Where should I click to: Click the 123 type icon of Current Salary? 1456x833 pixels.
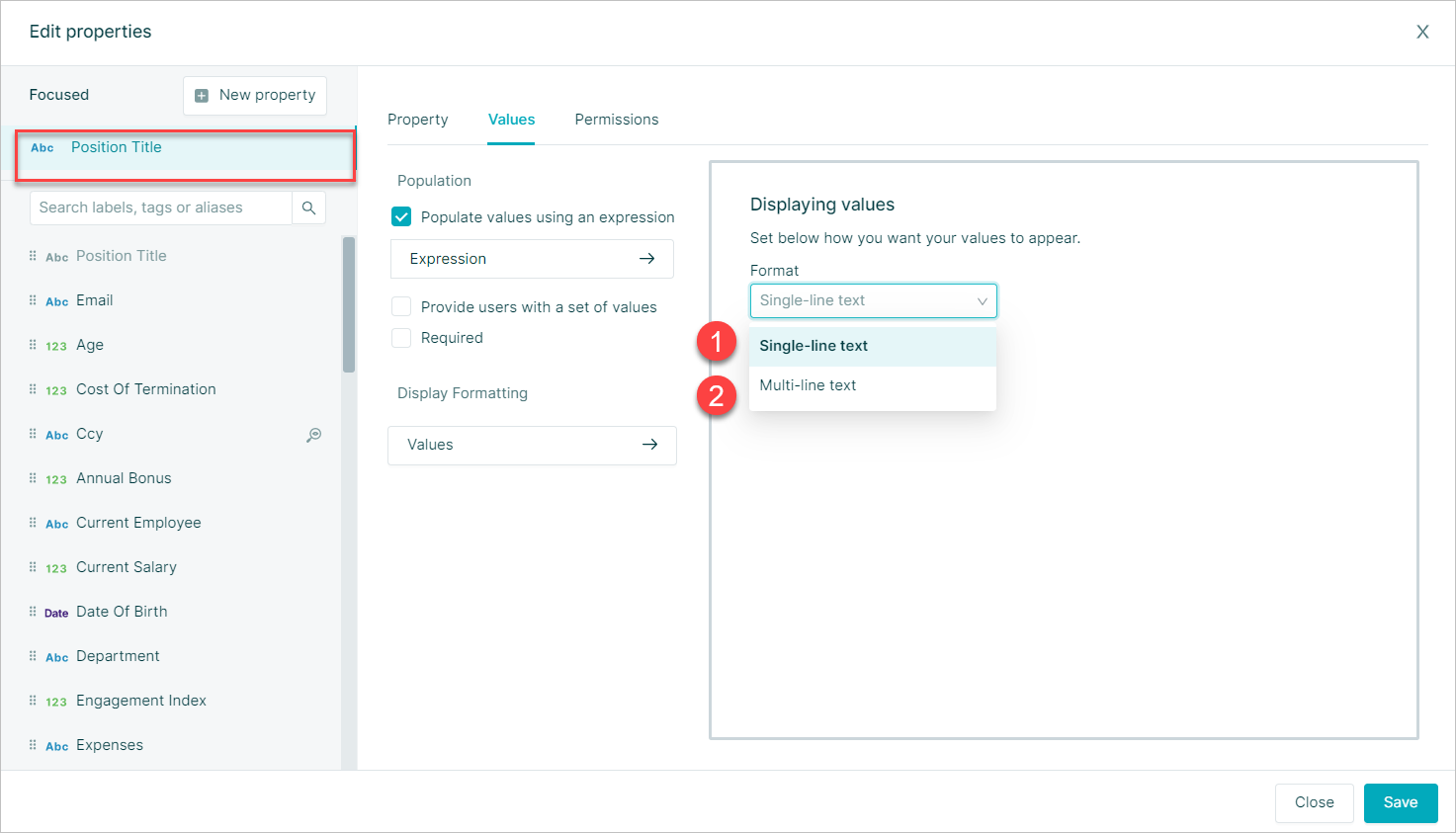[56, 568]
